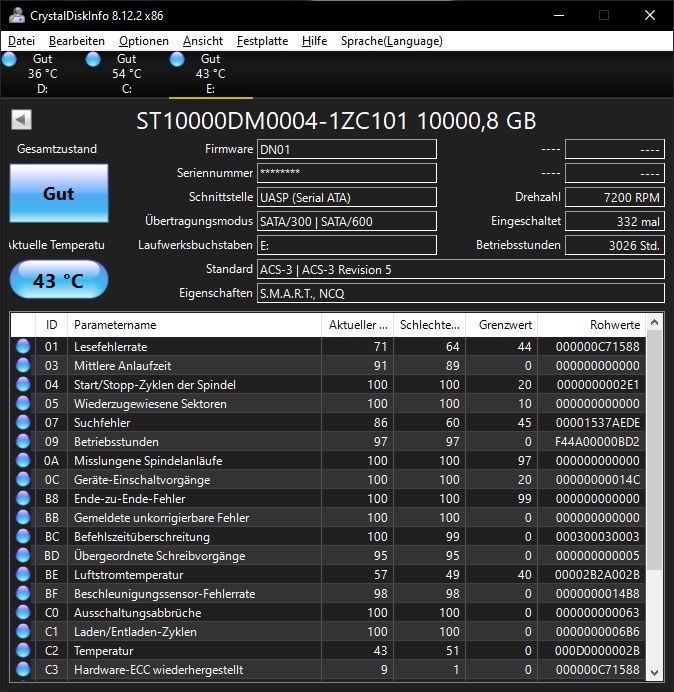The width and height of the screenshot is (674, 692).
Task: Click the scrollbar up arrow in attribute list
Action: coord(655,323)
